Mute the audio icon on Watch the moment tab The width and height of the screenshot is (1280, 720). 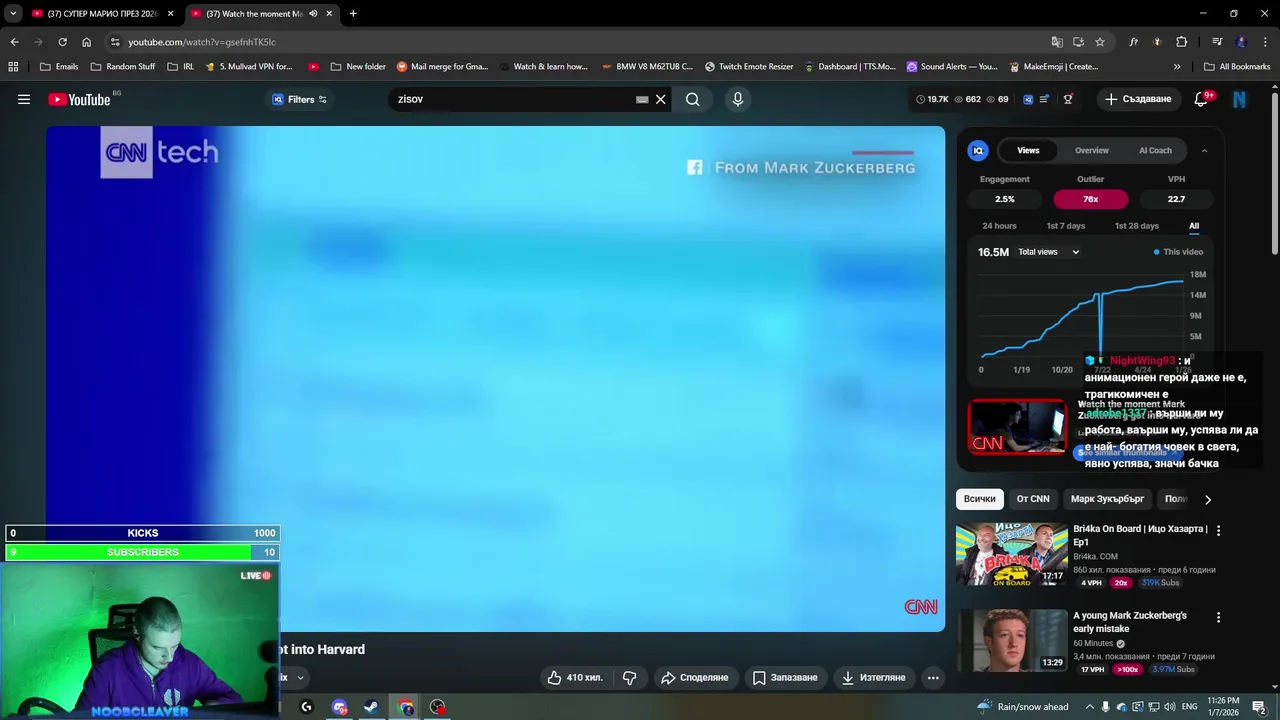pyautogui.click(x=313, y=13)
